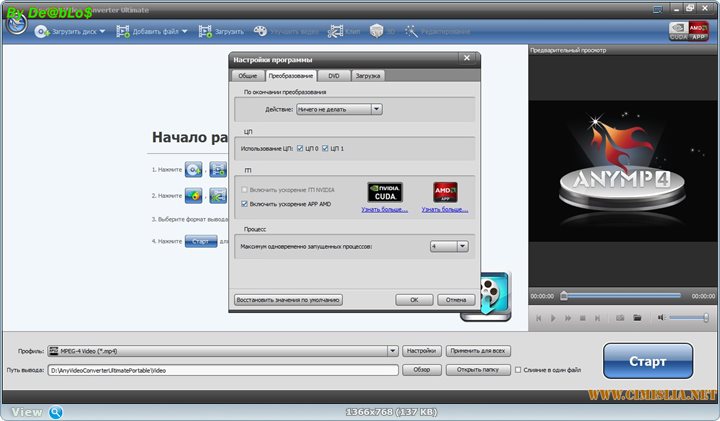Screen dimensions: 720x421
Task: Click the previous frame playback button
Action: (x=539, y=318)
